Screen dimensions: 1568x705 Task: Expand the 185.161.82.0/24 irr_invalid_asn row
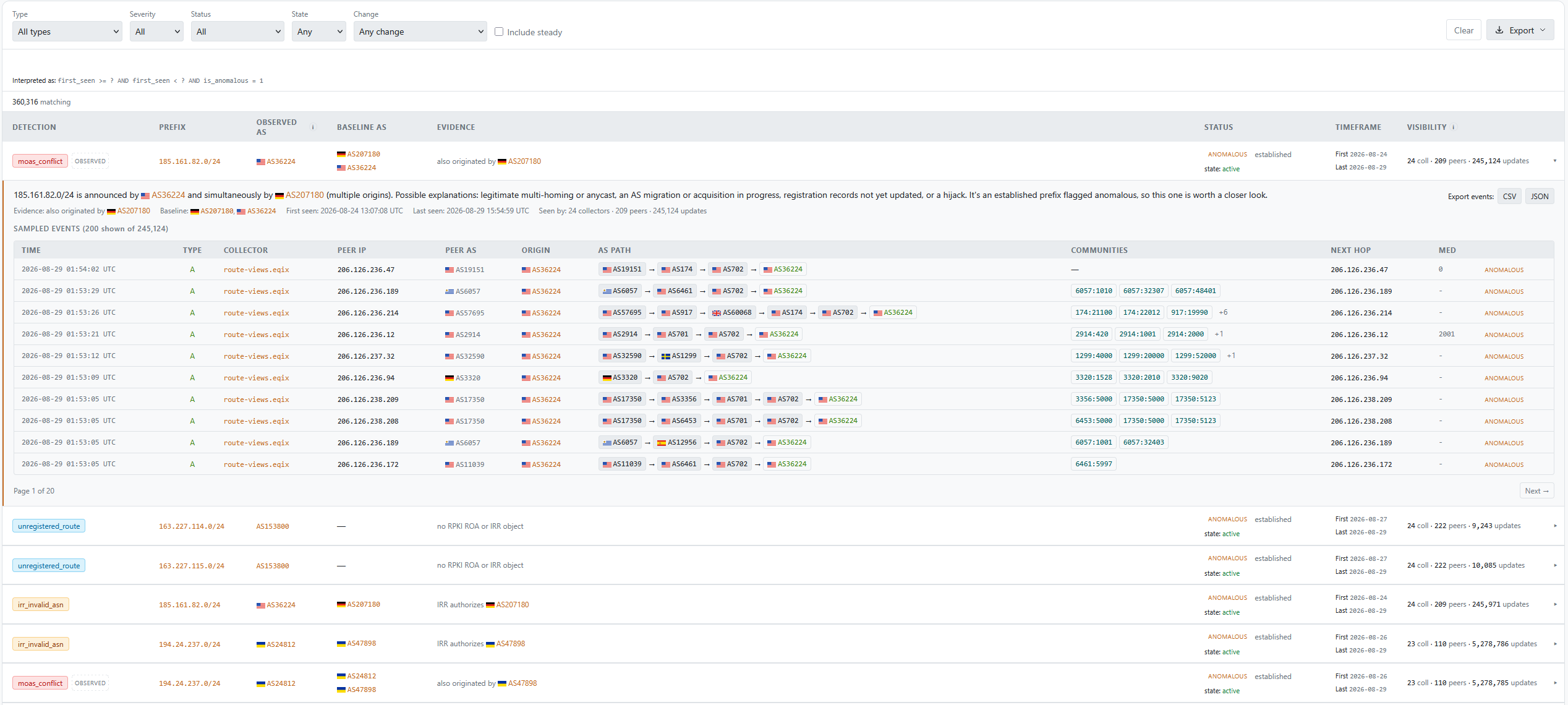click(1554, 605)
